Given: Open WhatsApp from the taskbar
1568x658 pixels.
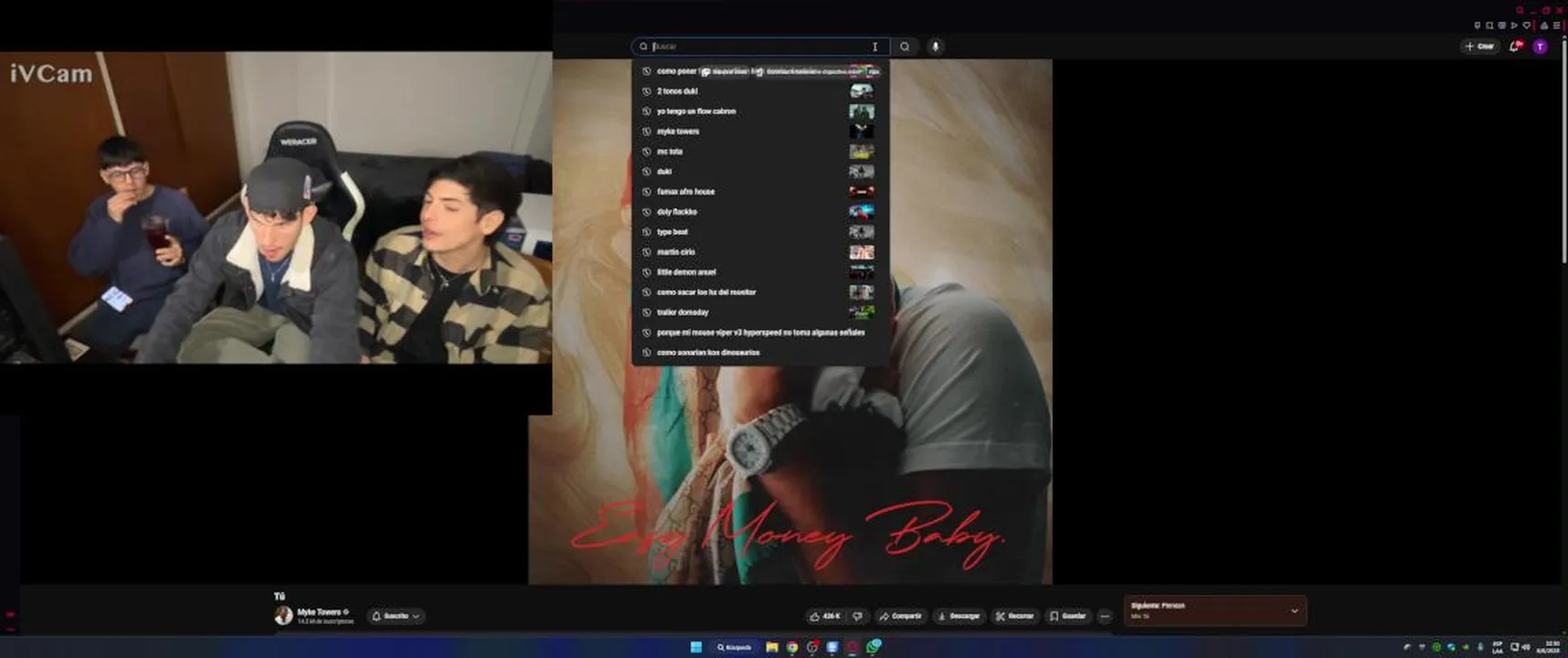Looking at the screenshot, I should point(874,647).
